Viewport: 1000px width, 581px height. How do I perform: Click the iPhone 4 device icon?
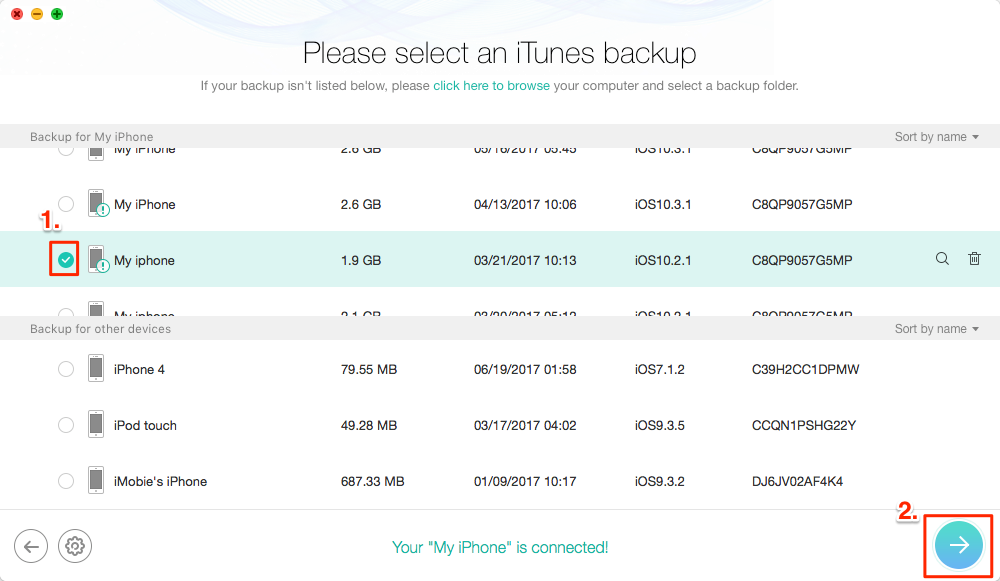[96, 369]
